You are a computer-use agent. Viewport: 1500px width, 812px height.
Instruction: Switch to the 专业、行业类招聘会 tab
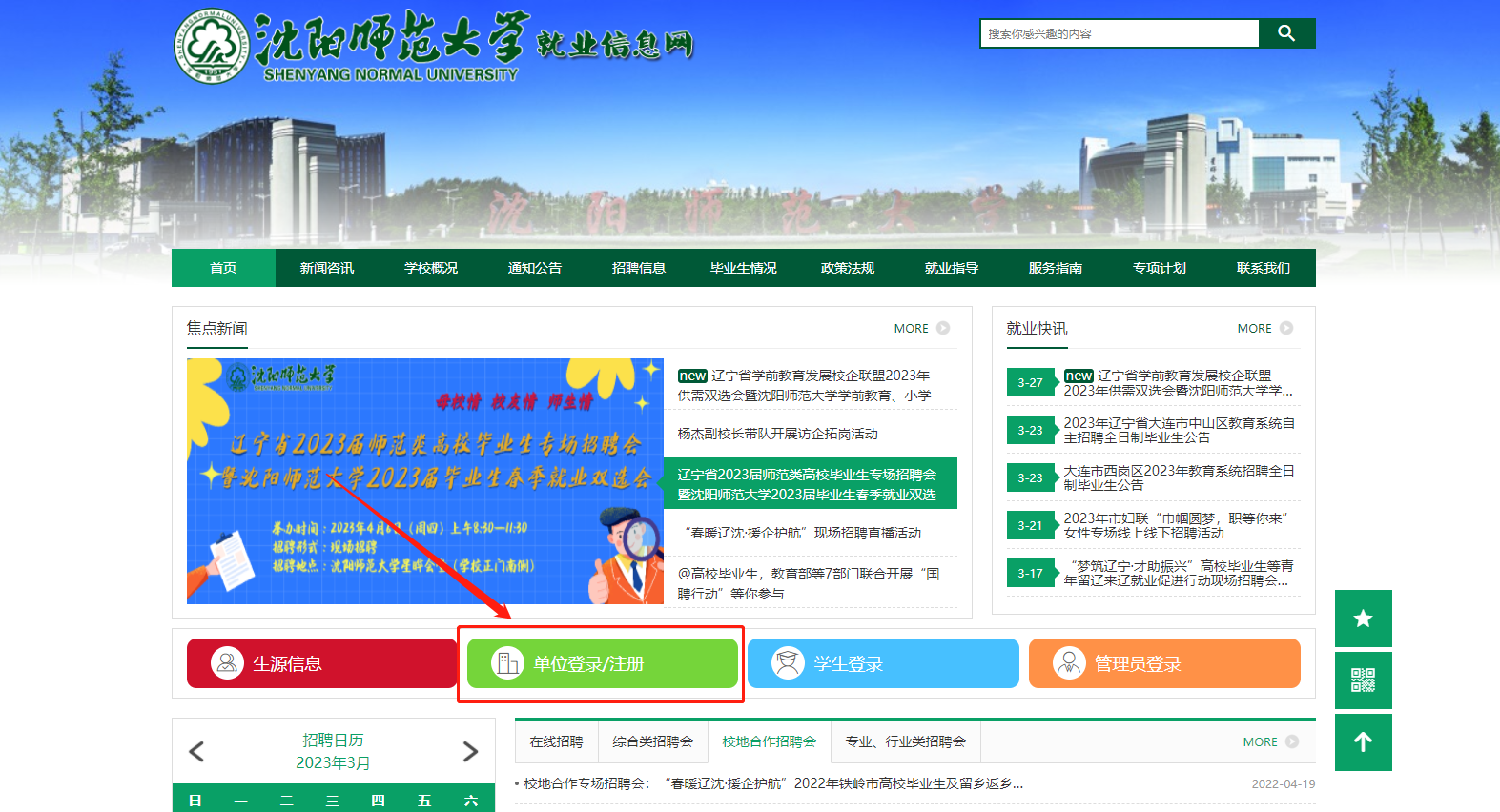905,741
